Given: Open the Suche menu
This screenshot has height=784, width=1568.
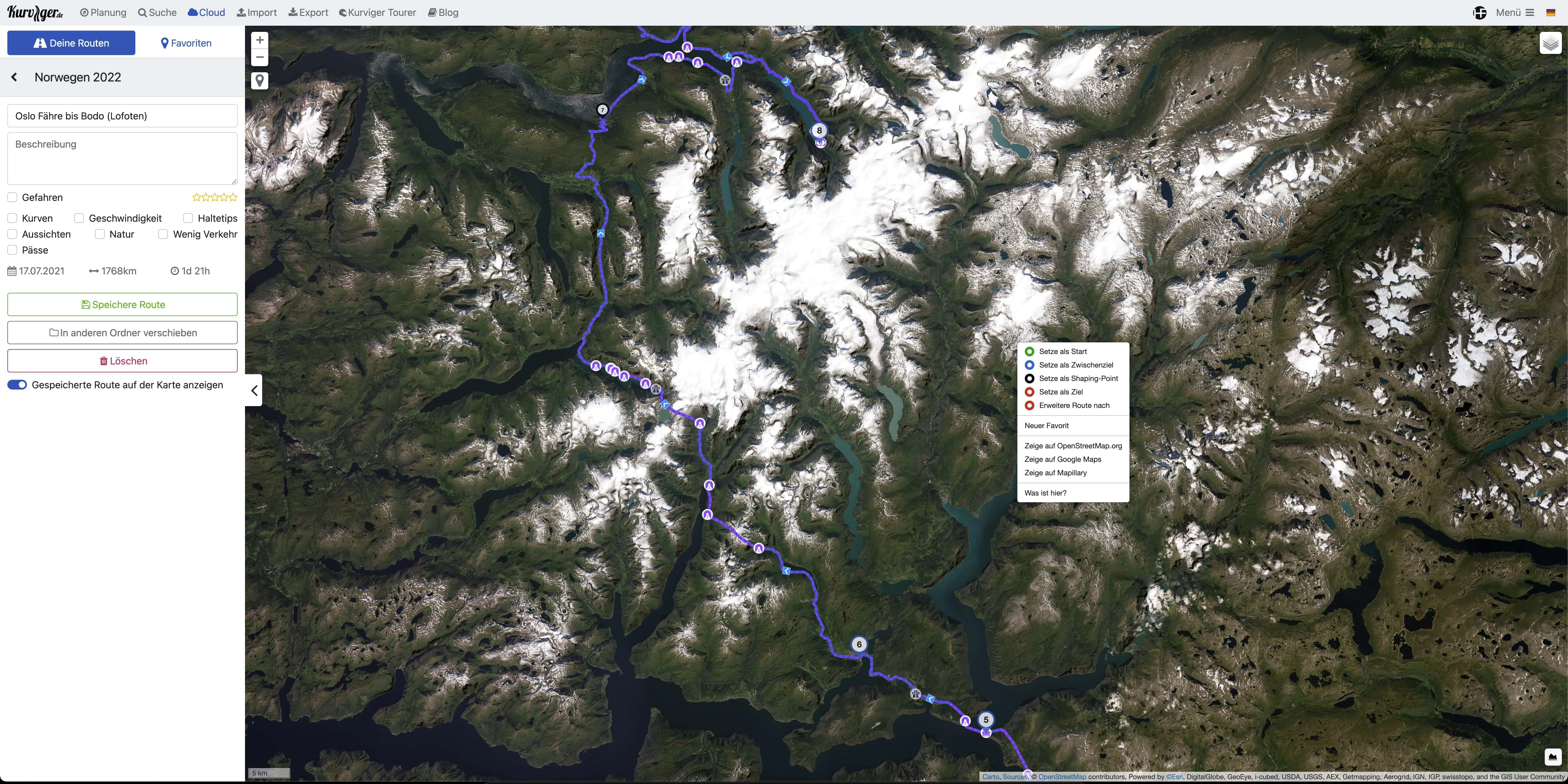Looking at the screenshot, I should click(x=157, y=12).
